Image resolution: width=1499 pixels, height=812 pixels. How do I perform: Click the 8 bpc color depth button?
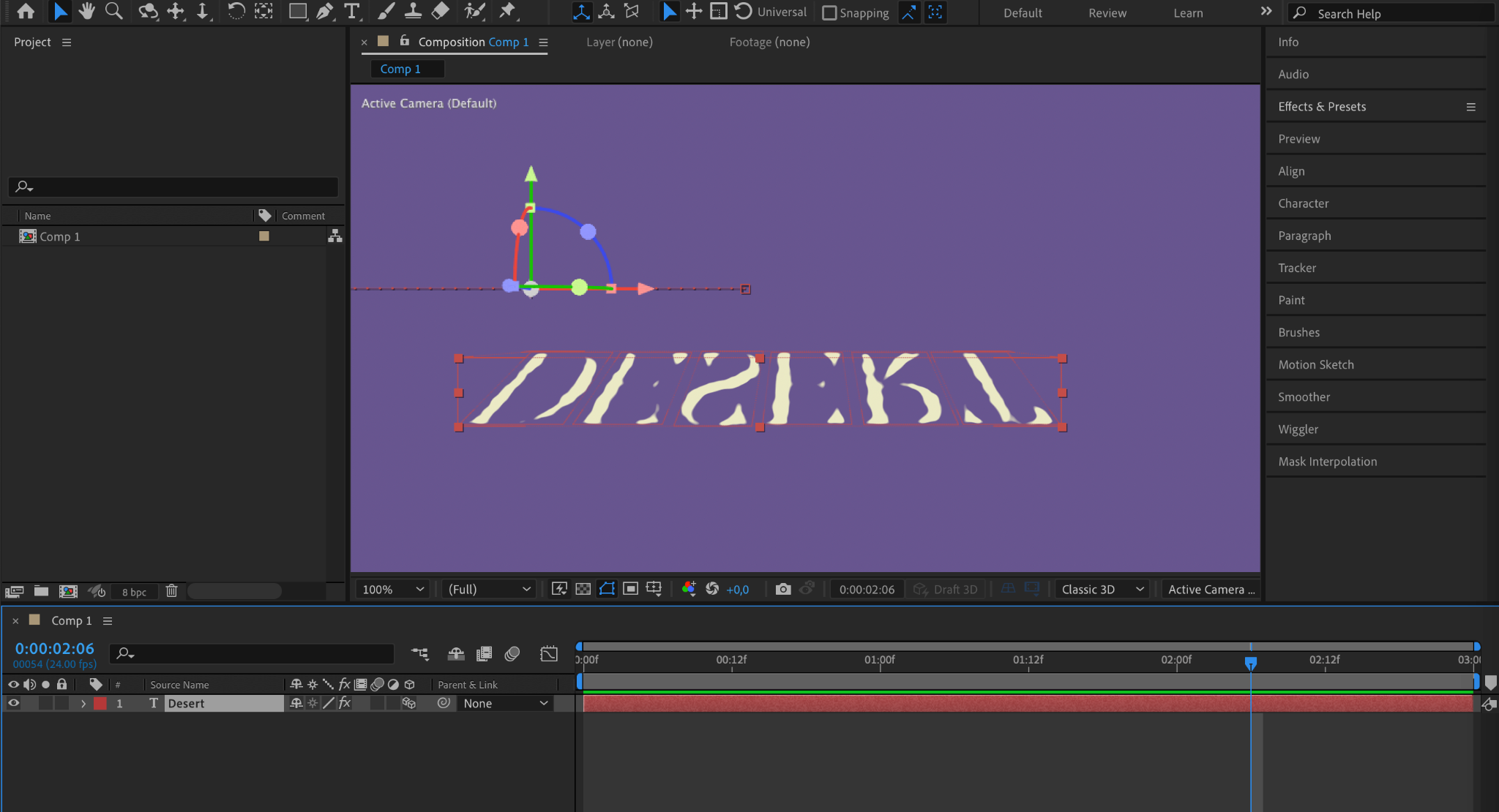[134, 592]
